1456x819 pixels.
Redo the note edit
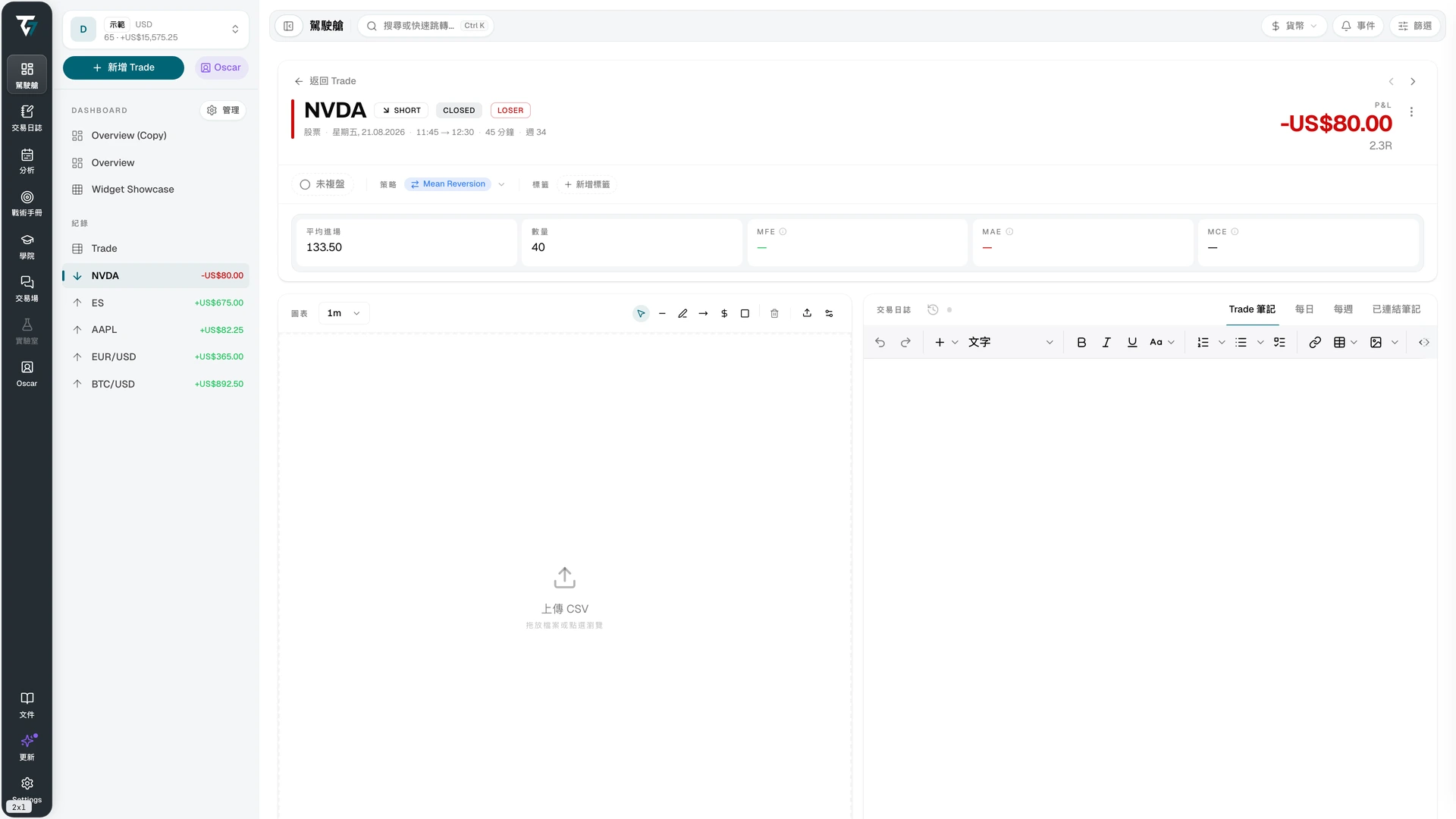click(x=905, y=343)
